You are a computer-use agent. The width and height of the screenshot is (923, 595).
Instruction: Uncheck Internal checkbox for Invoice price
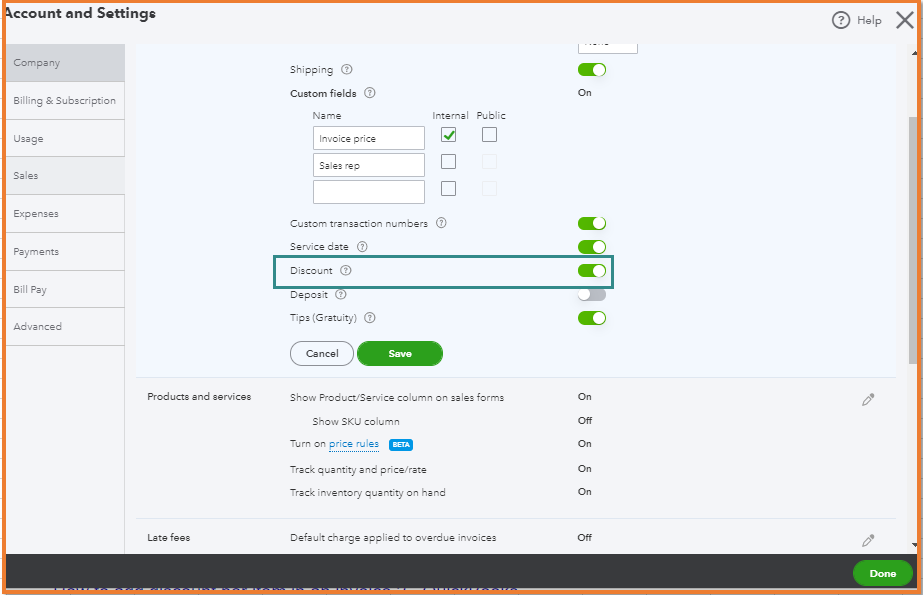tap(448, 135)
